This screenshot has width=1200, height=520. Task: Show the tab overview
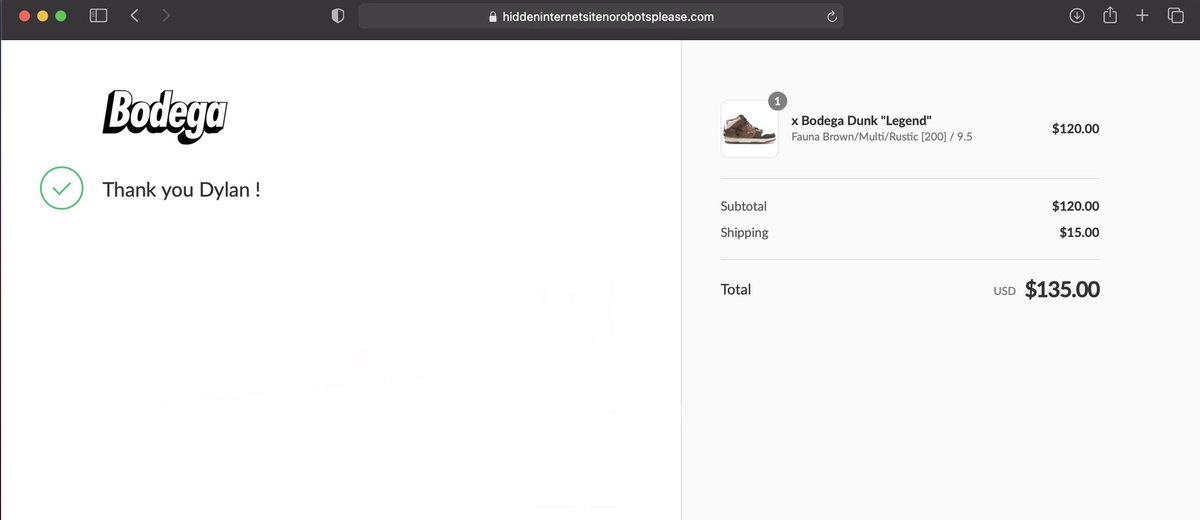point(1175,16)
